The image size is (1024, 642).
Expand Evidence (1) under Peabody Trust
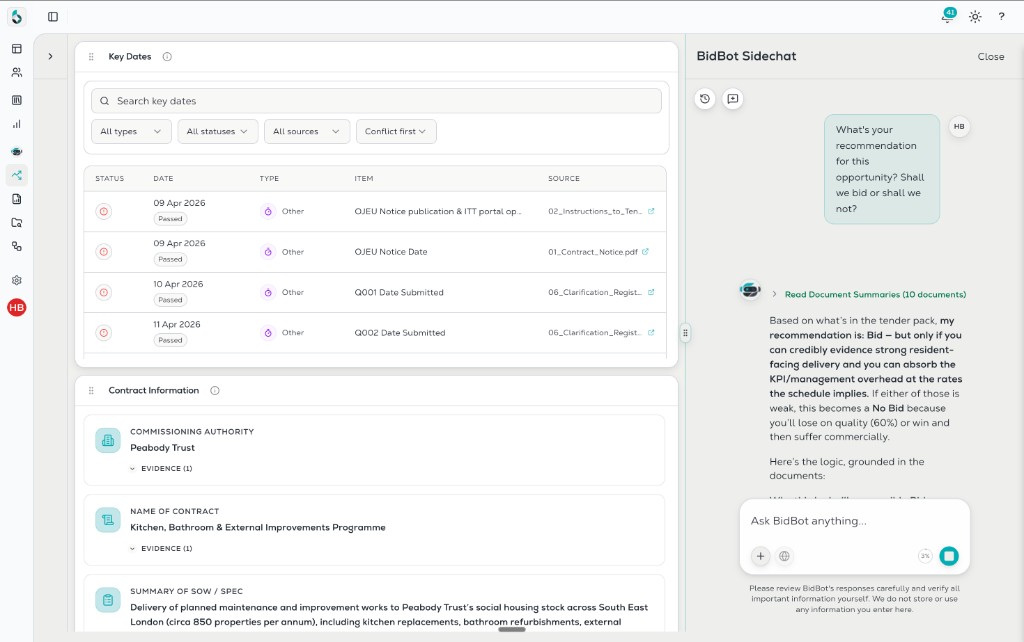161,468
